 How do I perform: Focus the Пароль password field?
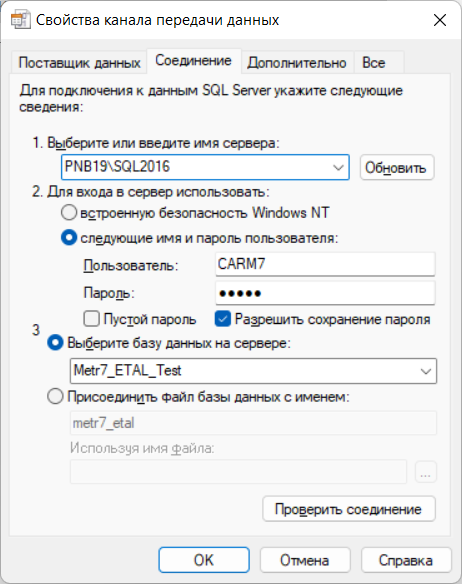pos(325,293)
